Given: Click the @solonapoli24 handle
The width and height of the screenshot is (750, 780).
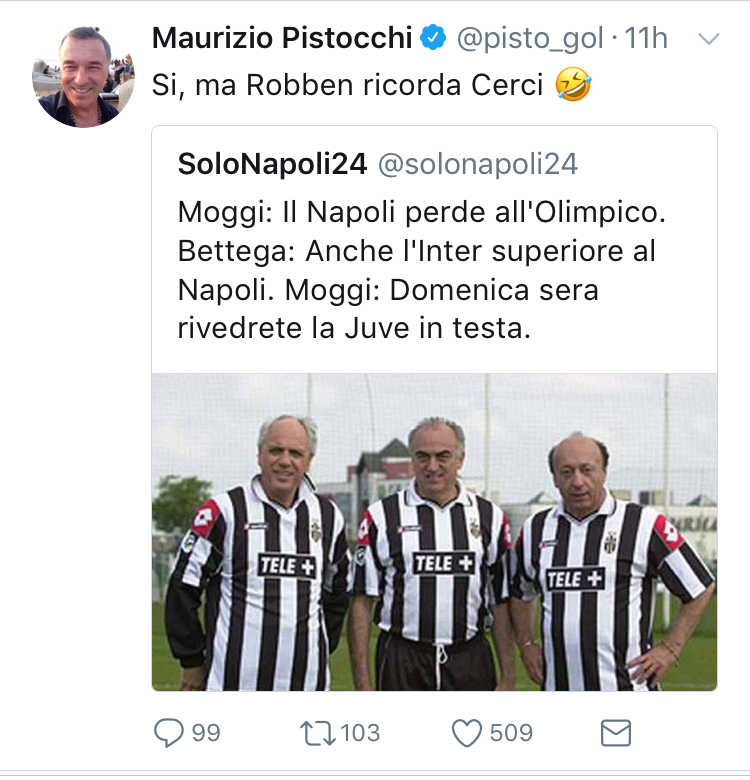Looking at the screenshot, I should pos(477,164).
